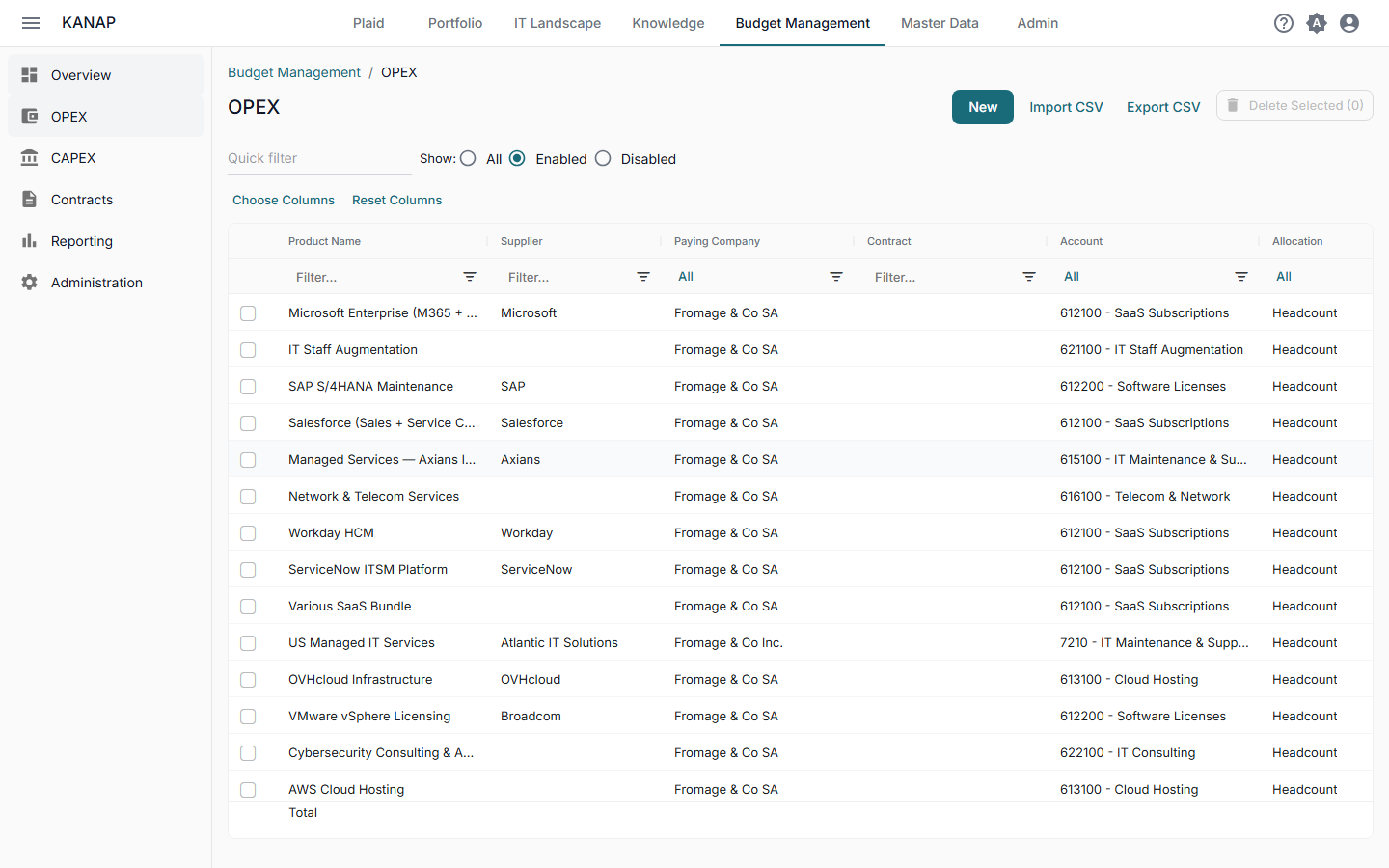Open the user account profile icon

(1349, 23)
